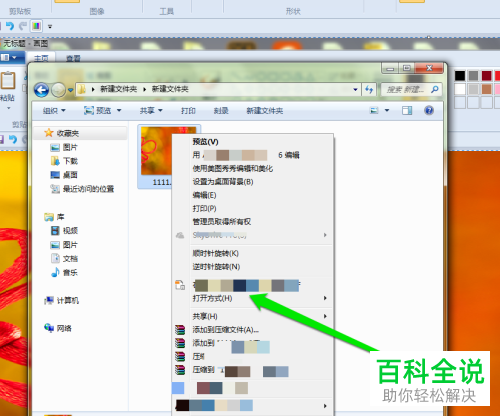Image resolution: width=500 pixels, height=416 pixels.
Task: Create a folder with 新建文件夹 button
Action: pyautogui.click(x=265, y=111)
